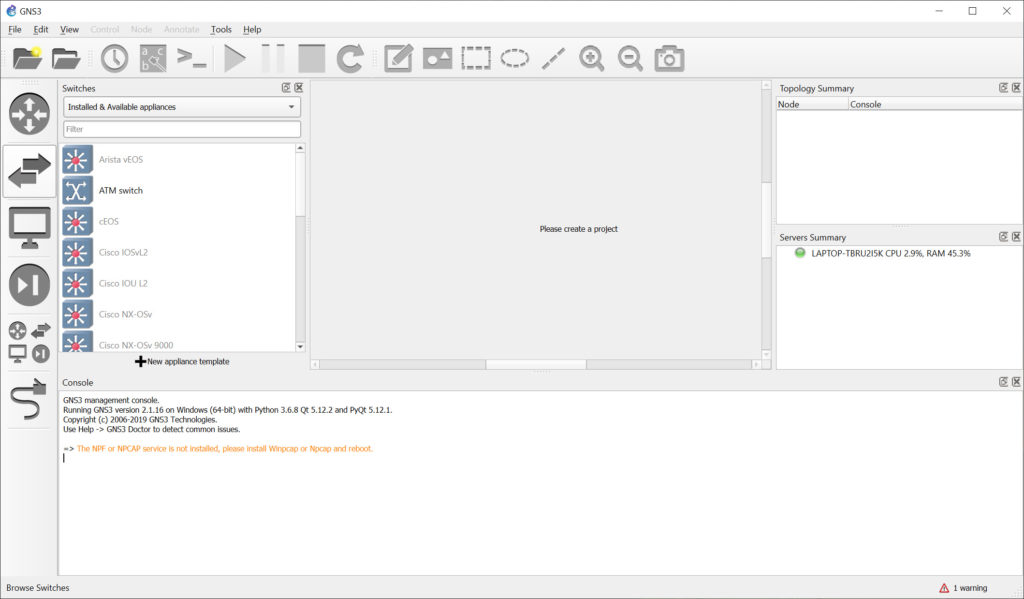Open snapshot manager clock icon

tap(114, 59)
